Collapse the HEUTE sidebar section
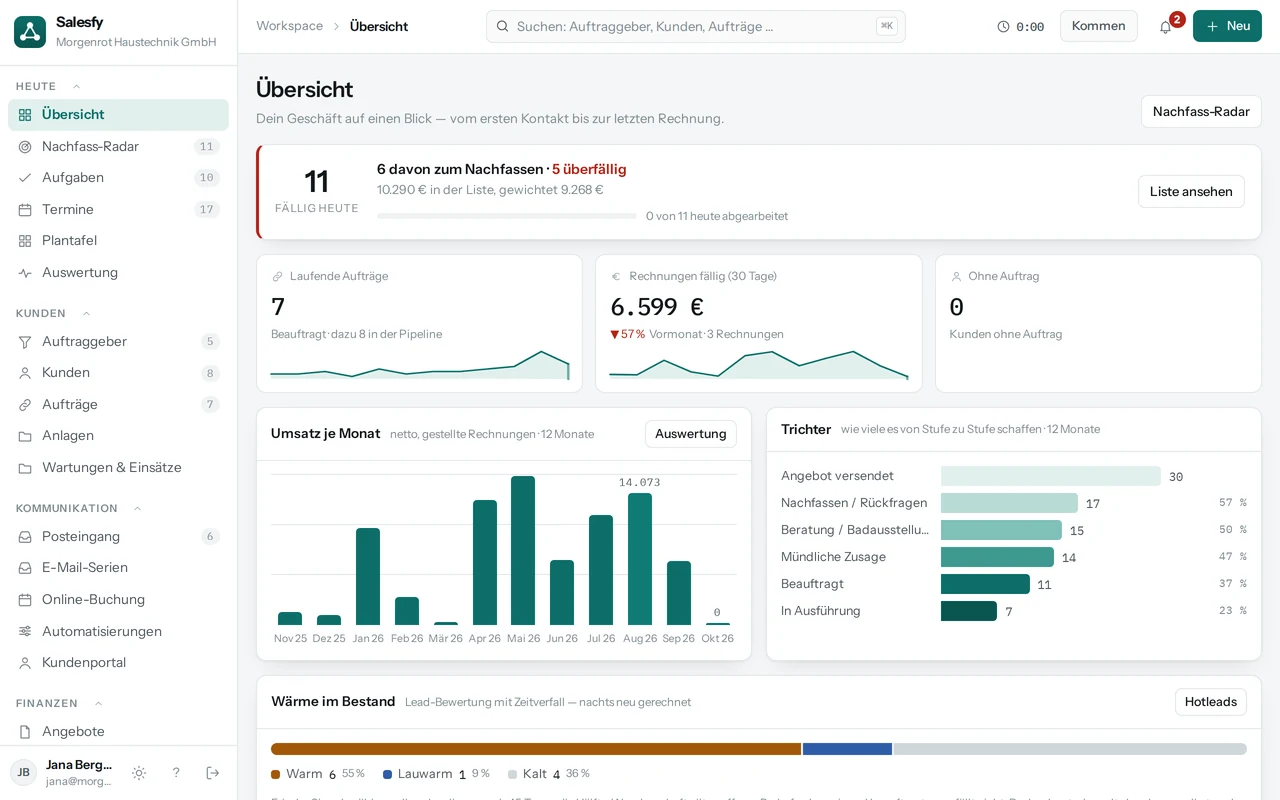 coord(76,87)
